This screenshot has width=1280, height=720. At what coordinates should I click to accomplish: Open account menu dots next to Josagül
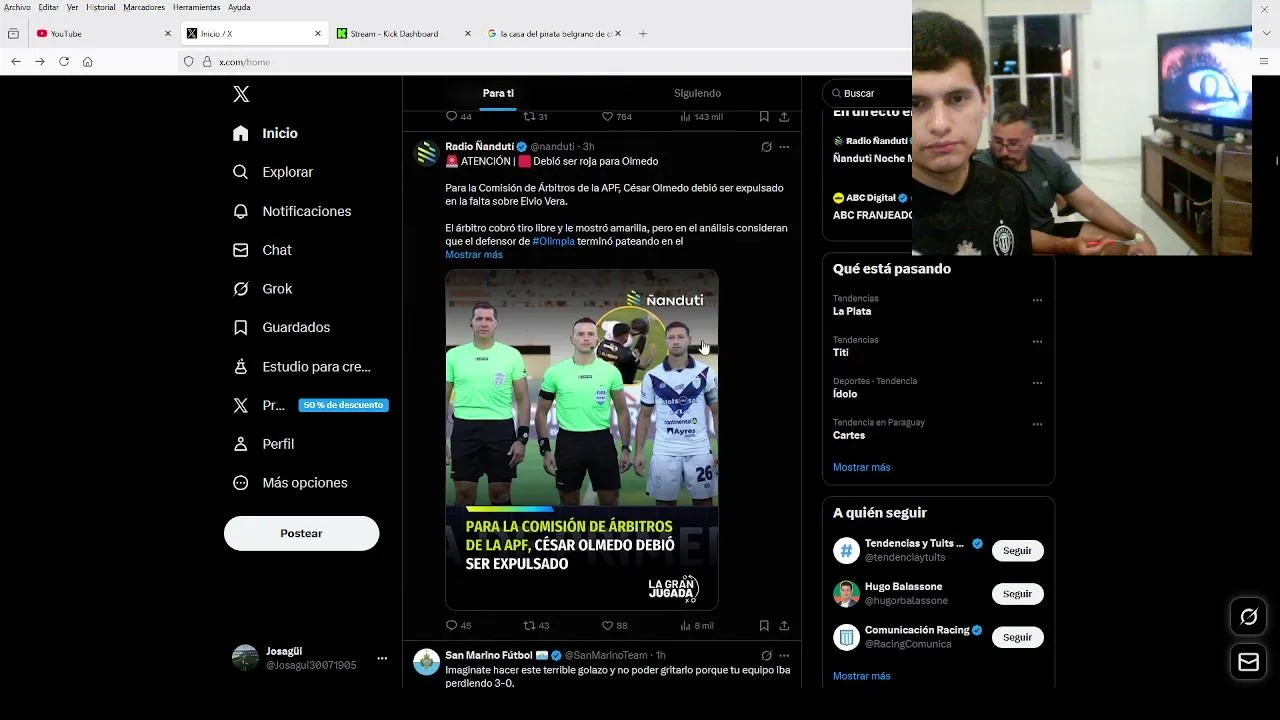(x=382, y=658)
